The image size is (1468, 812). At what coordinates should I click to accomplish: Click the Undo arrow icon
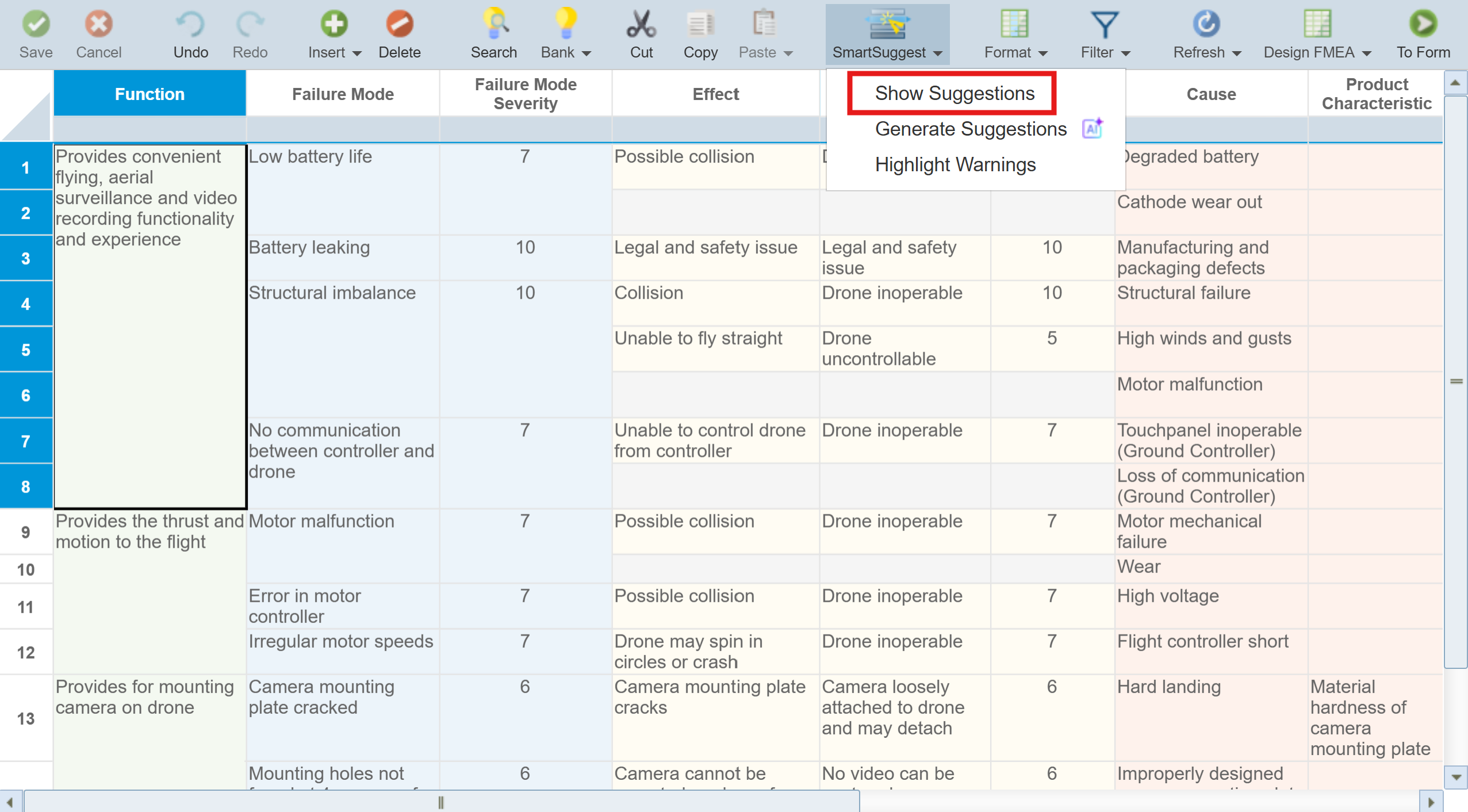(190, 24)
